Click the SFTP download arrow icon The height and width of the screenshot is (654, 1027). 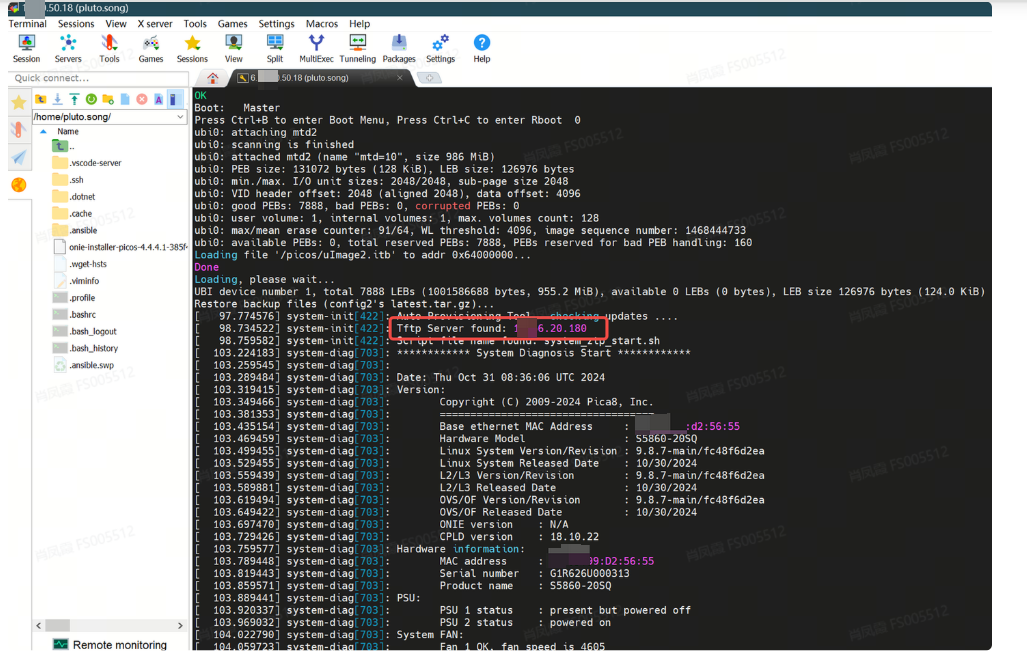[x=58, y=99]
